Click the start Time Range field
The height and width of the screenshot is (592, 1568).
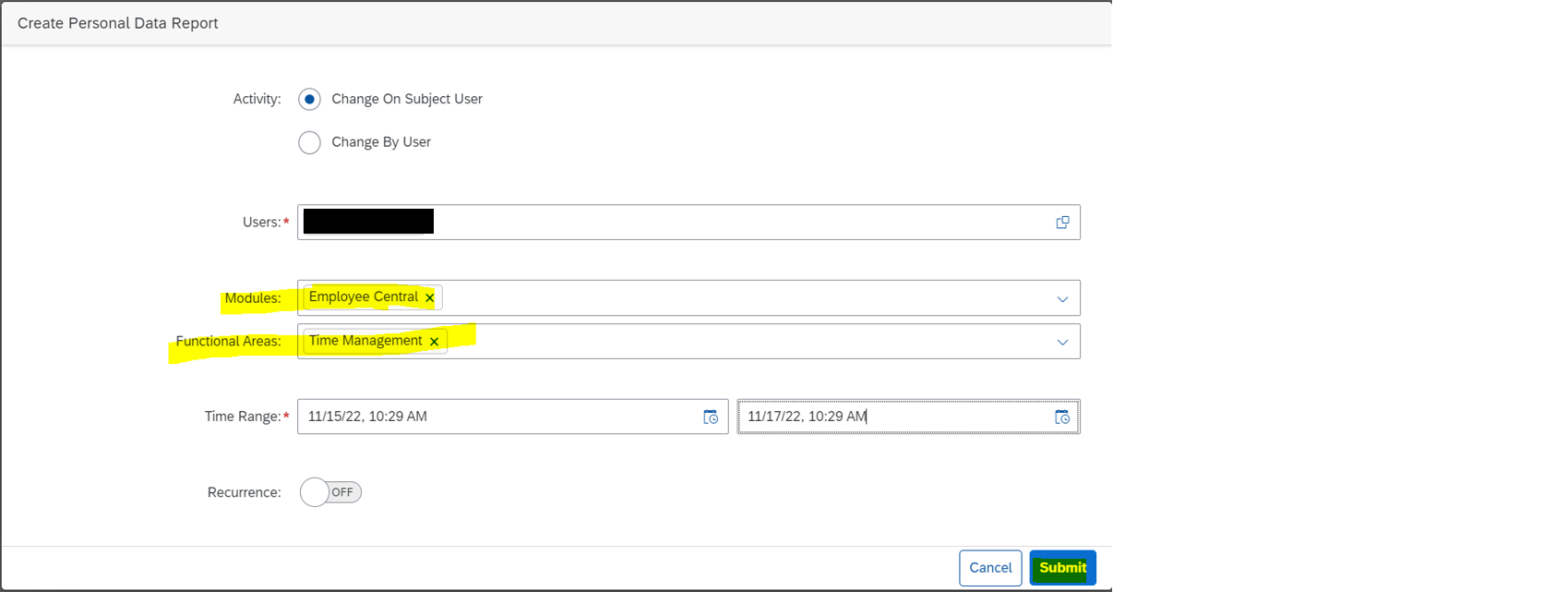pyautogui.click(x=512, y=417)
